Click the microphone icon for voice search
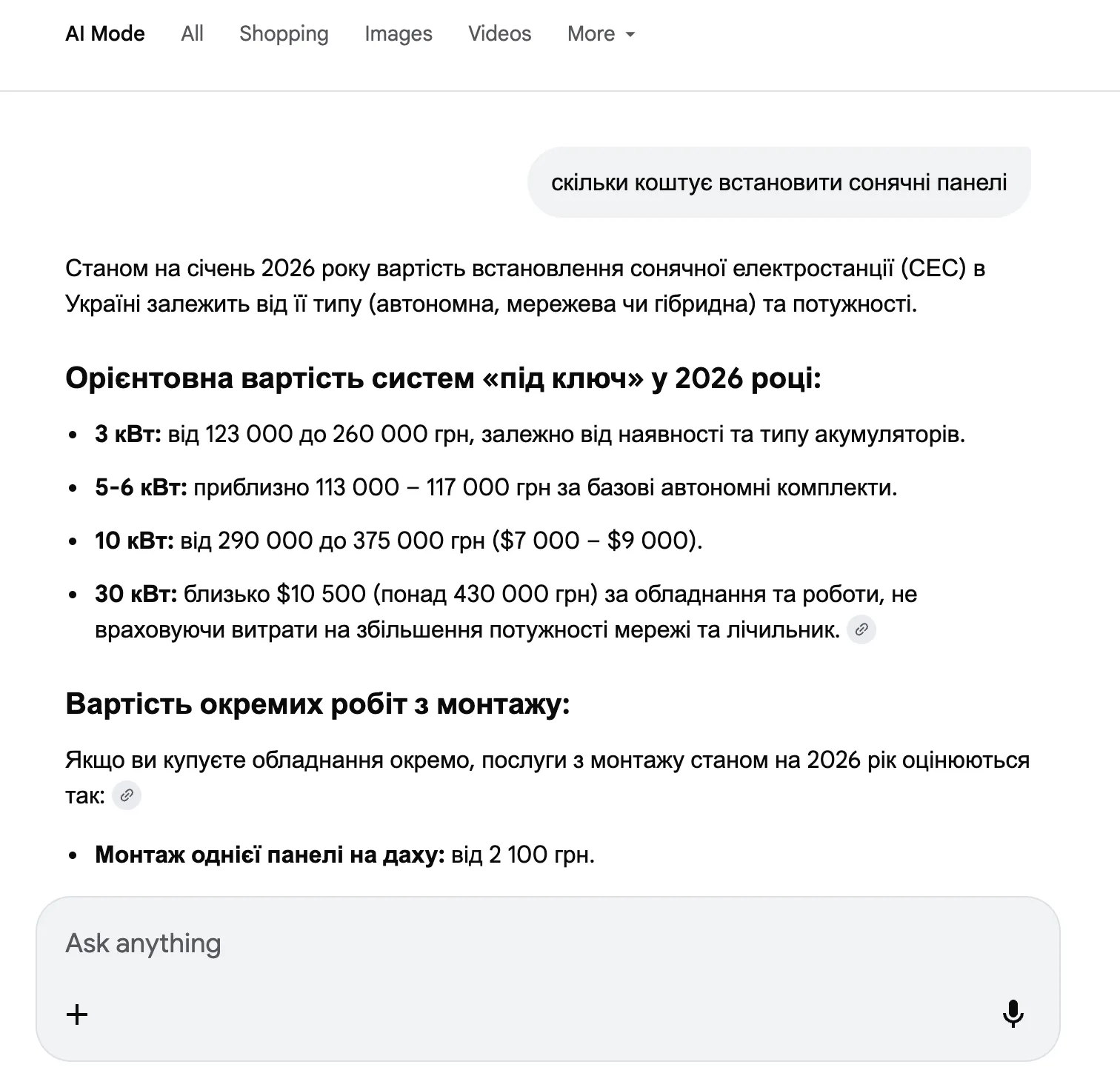 pyautogui.click(x=1013, y=1014)
